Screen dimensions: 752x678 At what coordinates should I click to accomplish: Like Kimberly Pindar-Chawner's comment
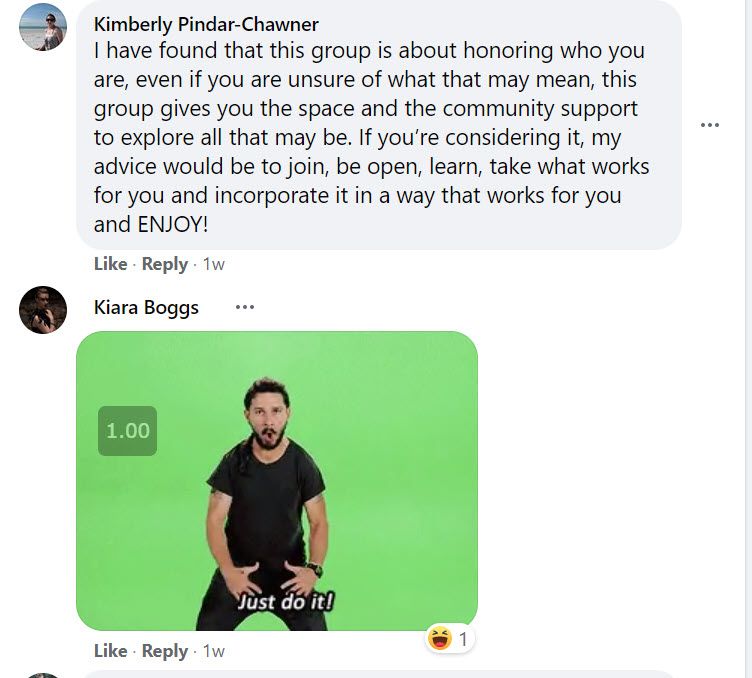[110, 264]
